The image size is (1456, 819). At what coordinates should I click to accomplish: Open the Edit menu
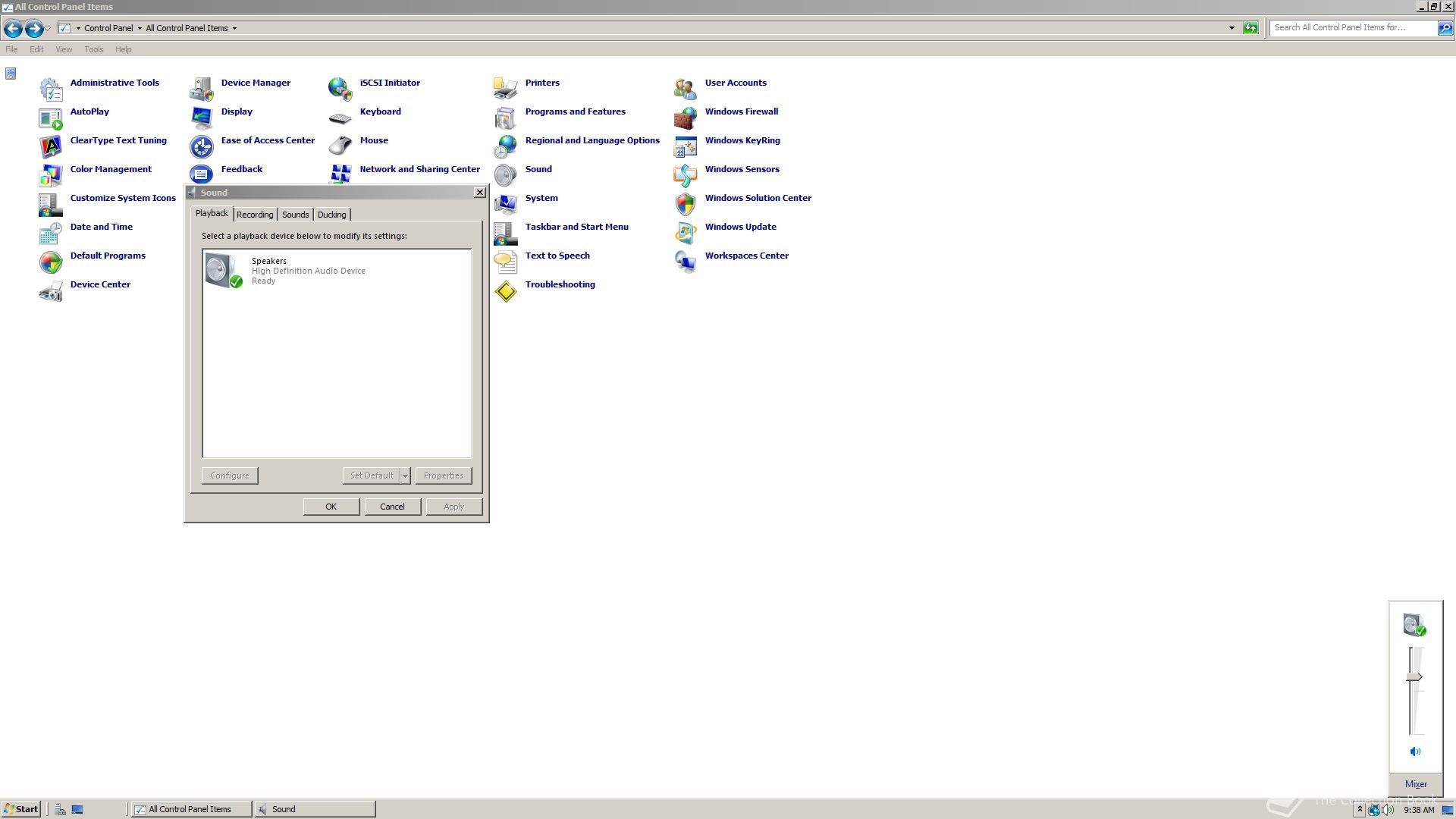point(36,49)
